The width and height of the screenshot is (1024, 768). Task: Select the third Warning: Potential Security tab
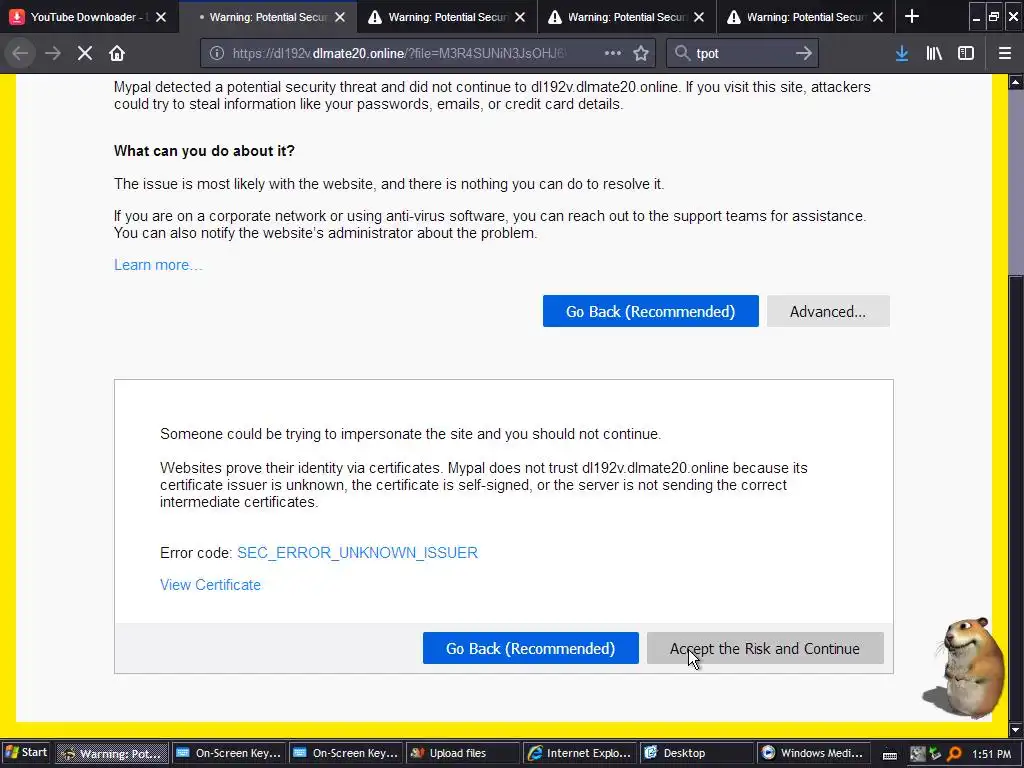(627, 17)
